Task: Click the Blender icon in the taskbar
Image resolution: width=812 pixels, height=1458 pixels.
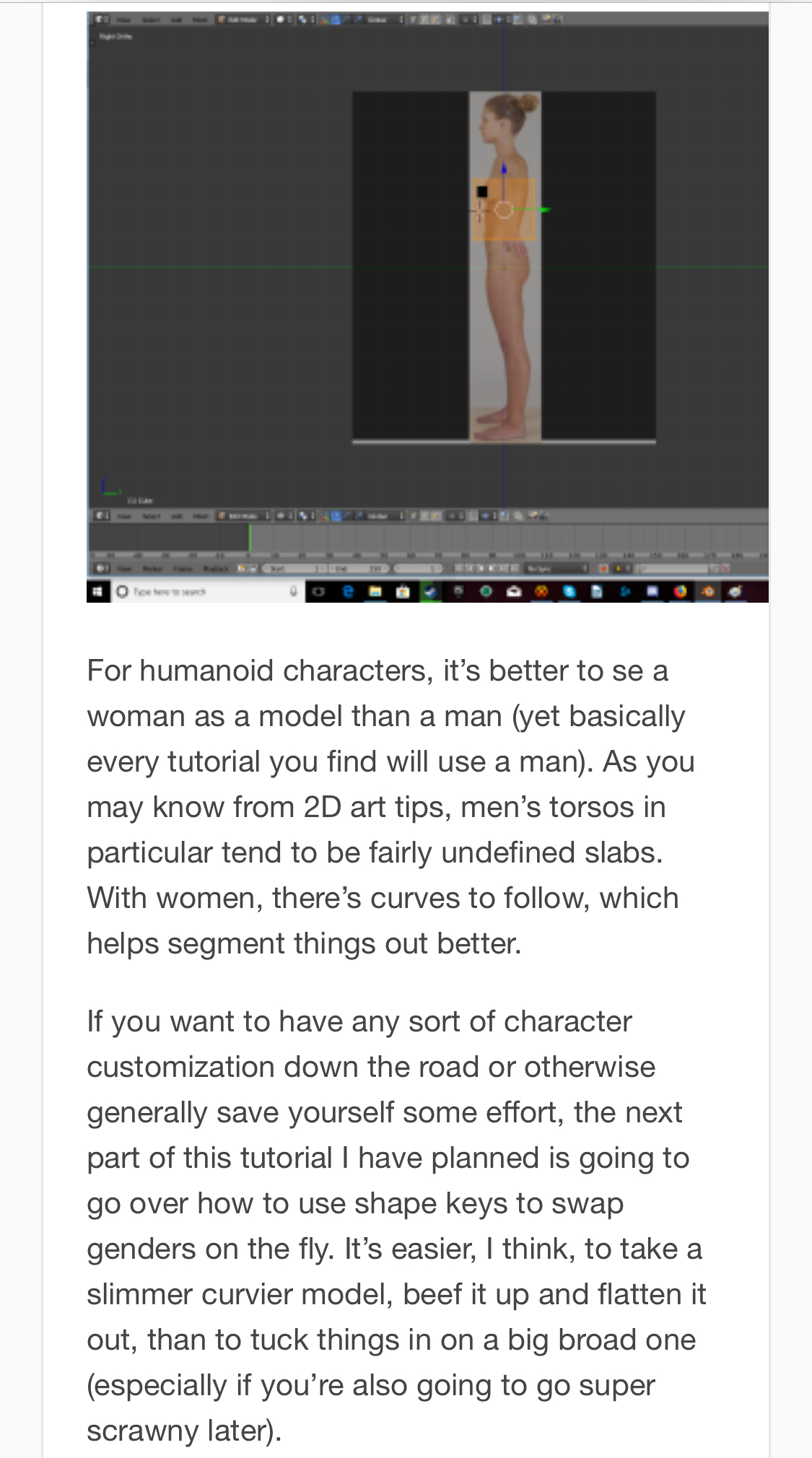Action: click(708, 592)
